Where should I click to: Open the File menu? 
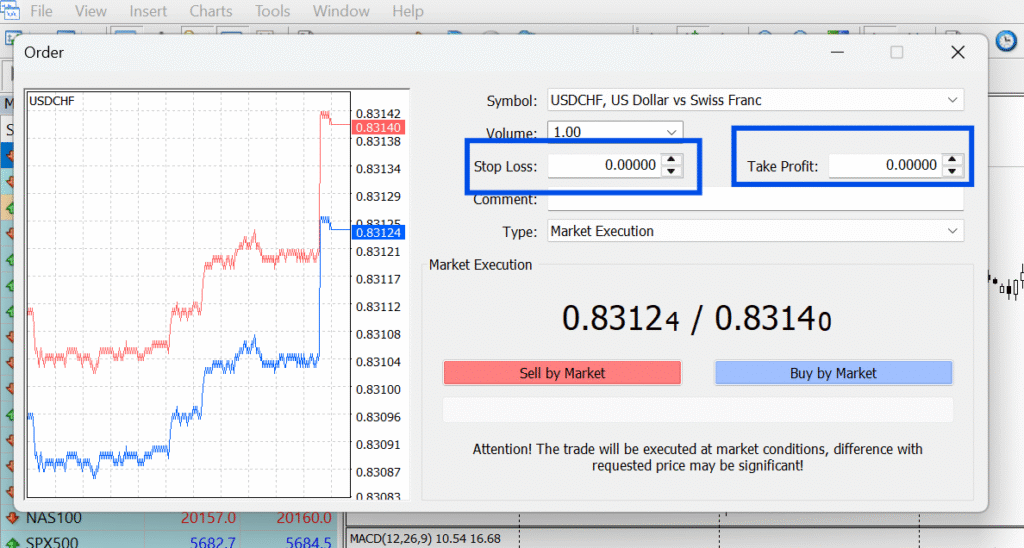pos(42,12)
